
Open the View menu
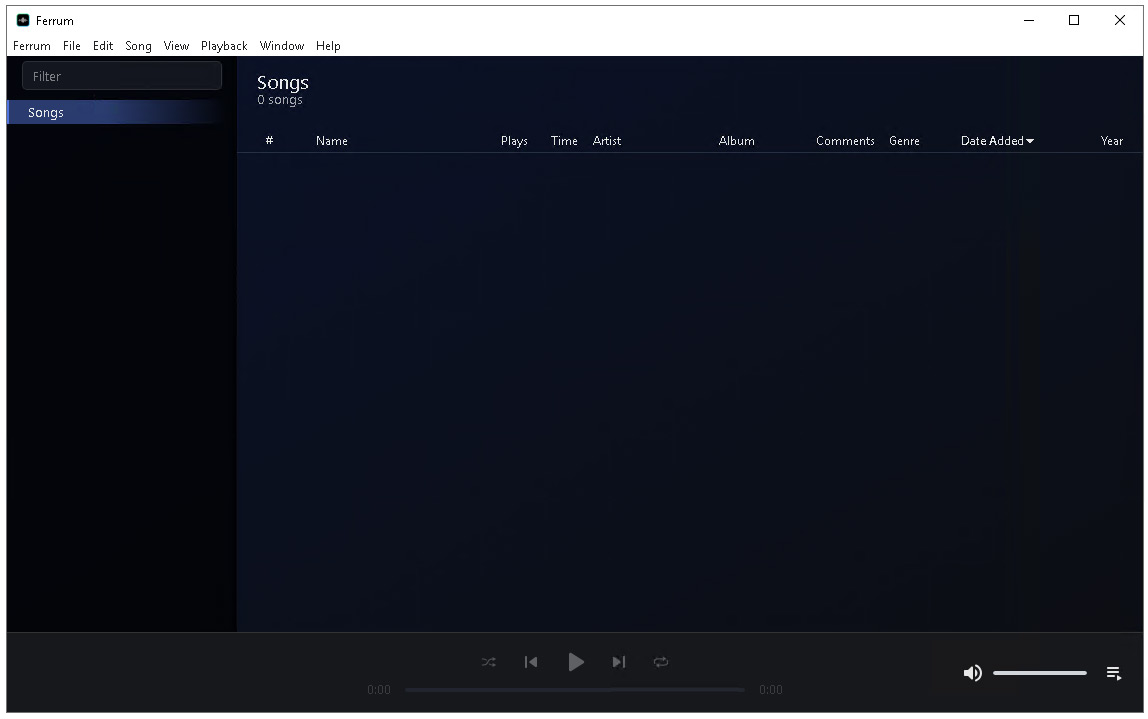[176, 45]
